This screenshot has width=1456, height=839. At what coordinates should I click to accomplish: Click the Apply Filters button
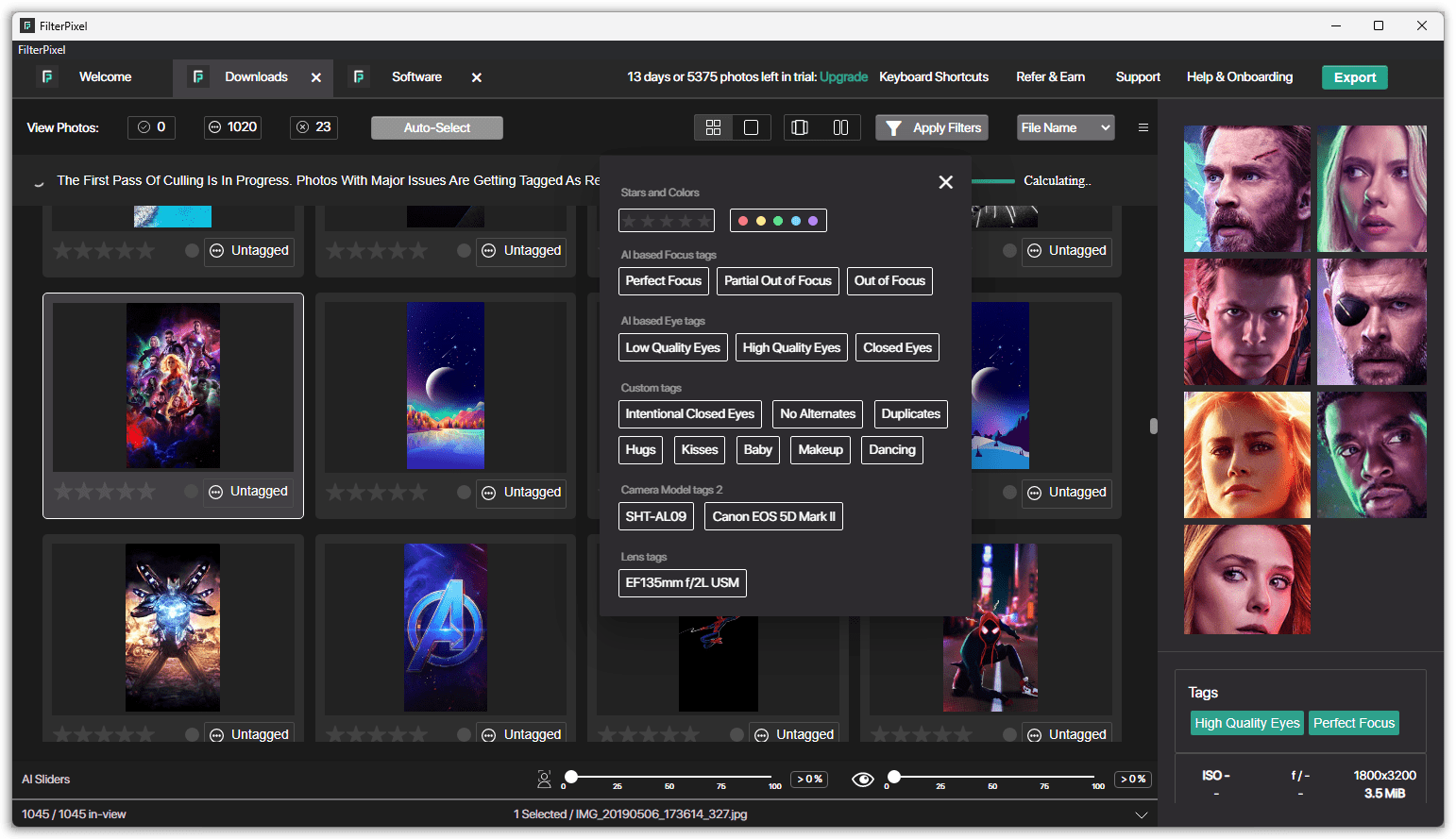click(932, 127)
